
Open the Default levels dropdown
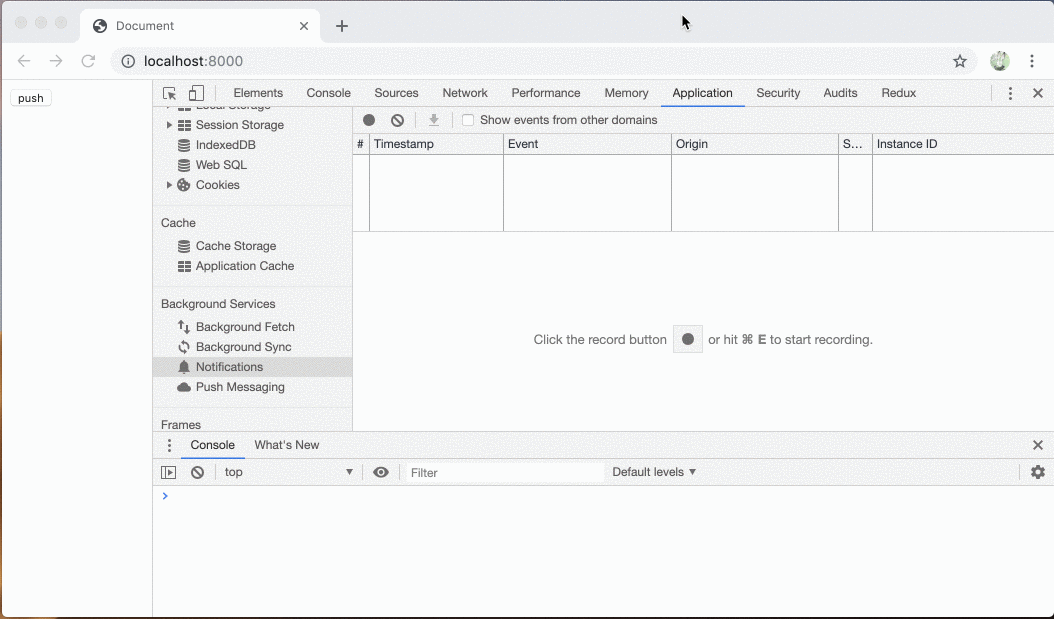point(654,472)
